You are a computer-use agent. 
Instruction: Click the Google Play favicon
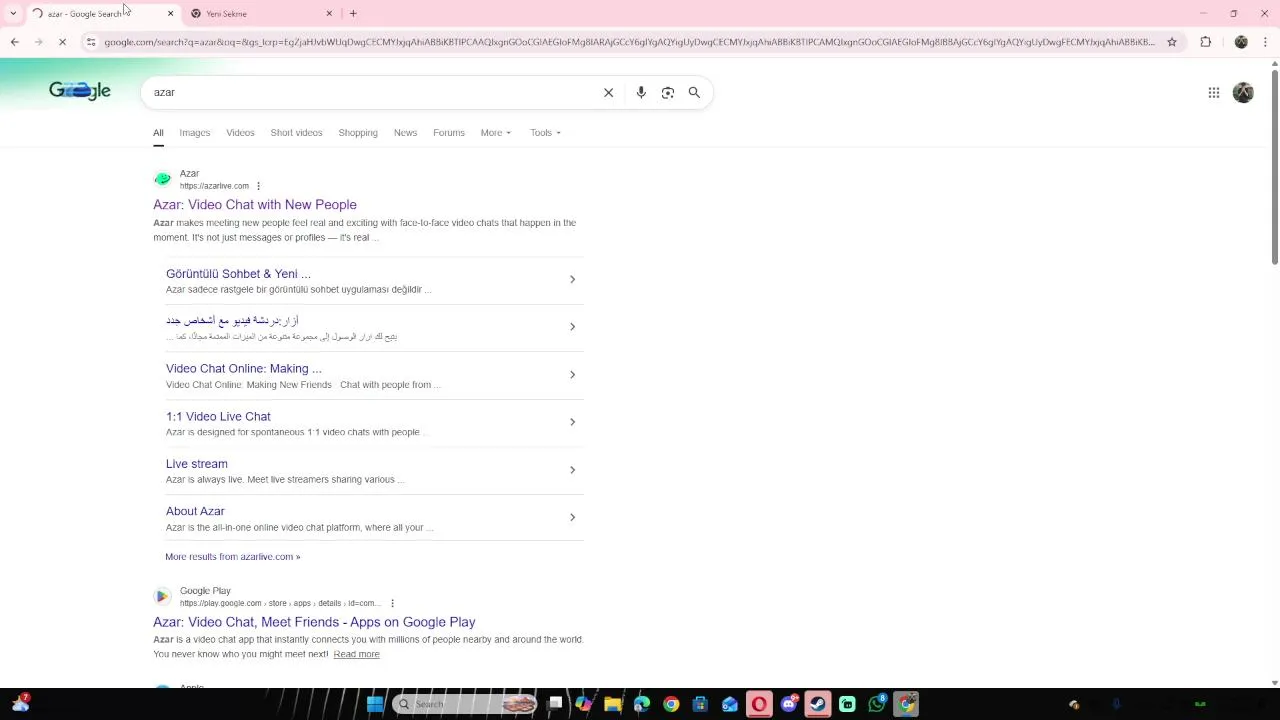click(162, 596)
